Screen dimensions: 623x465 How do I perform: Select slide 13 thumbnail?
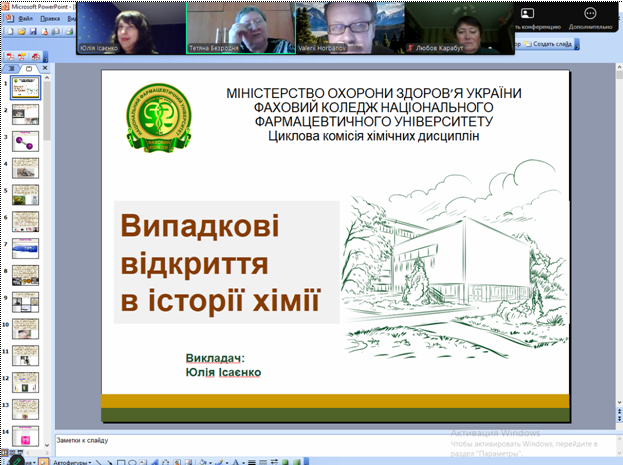(x=25, y=409)
